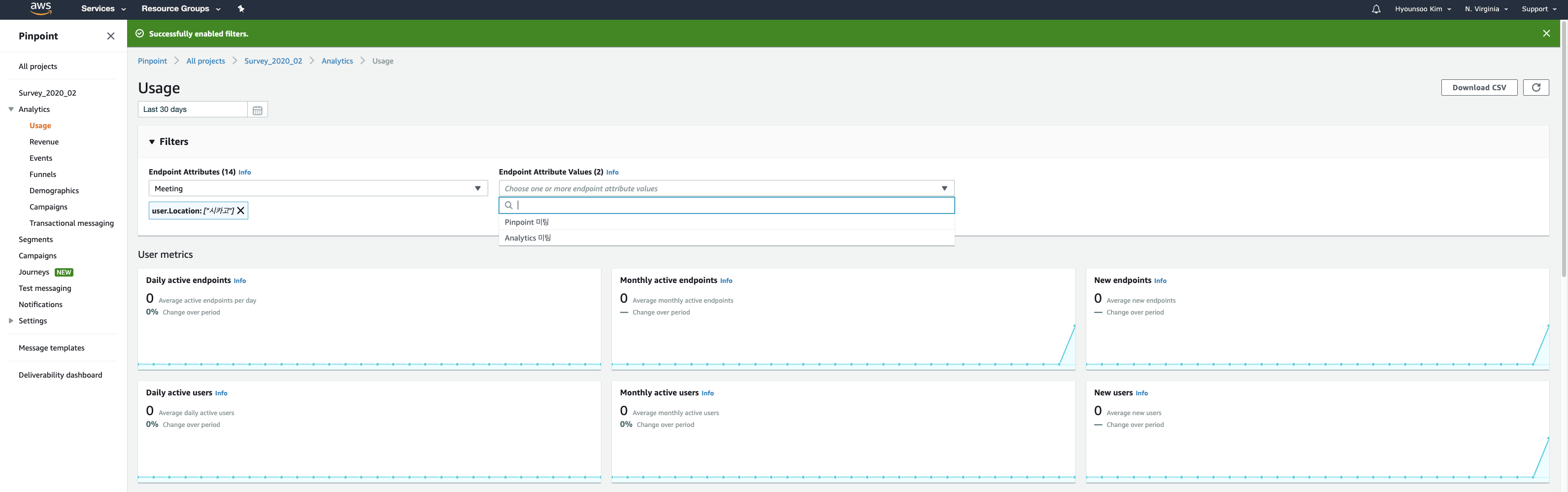
Task: Open the N. Virginia region menu
Action: (1486, 9)
